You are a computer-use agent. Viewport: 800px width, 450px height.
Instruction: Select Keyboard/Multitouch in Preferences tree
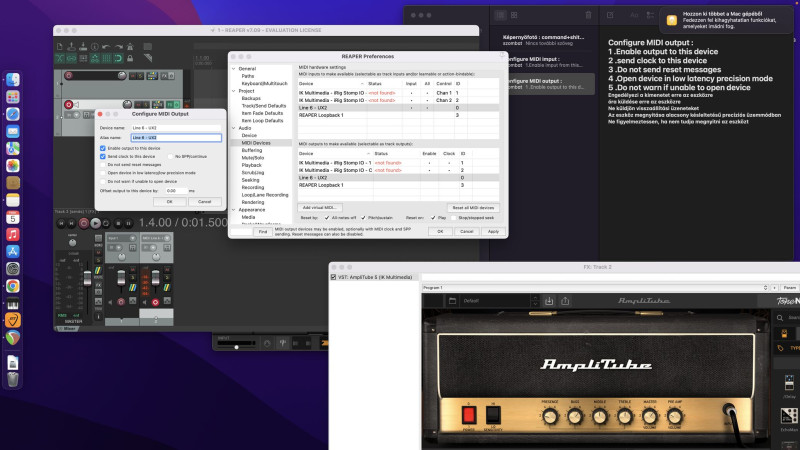pyautogui.click(x=264, y=83)
